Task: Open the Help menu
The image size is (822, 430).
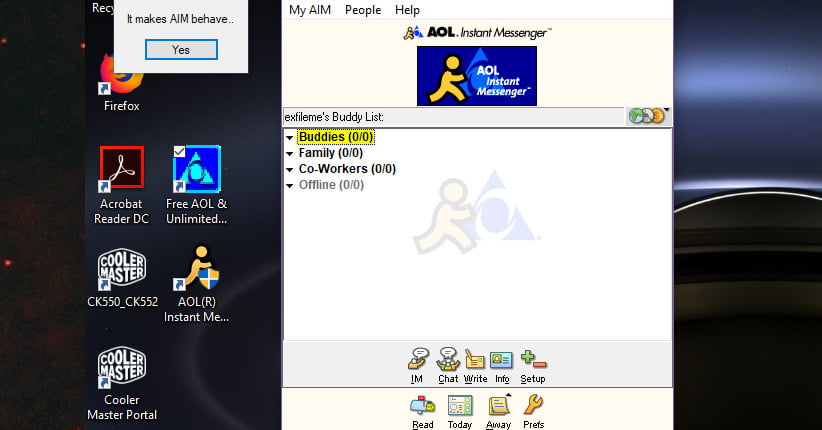Action: [x=407, y=10]
